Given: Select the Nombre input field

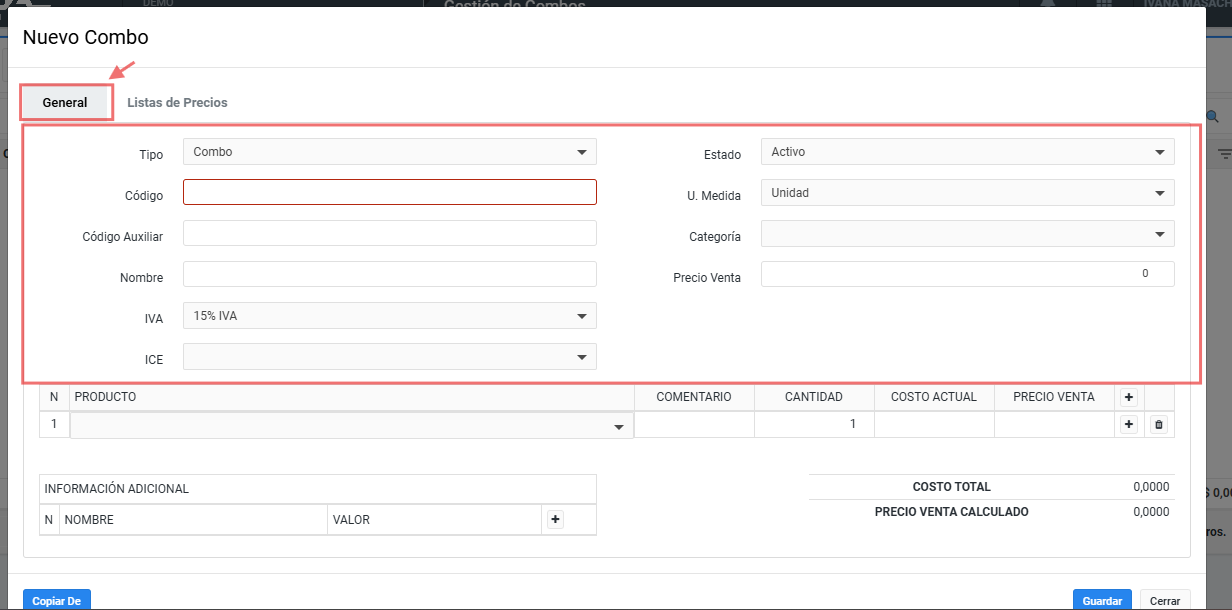Looking at the screenshot, I should pyautogui.click(x=389, y=274).
